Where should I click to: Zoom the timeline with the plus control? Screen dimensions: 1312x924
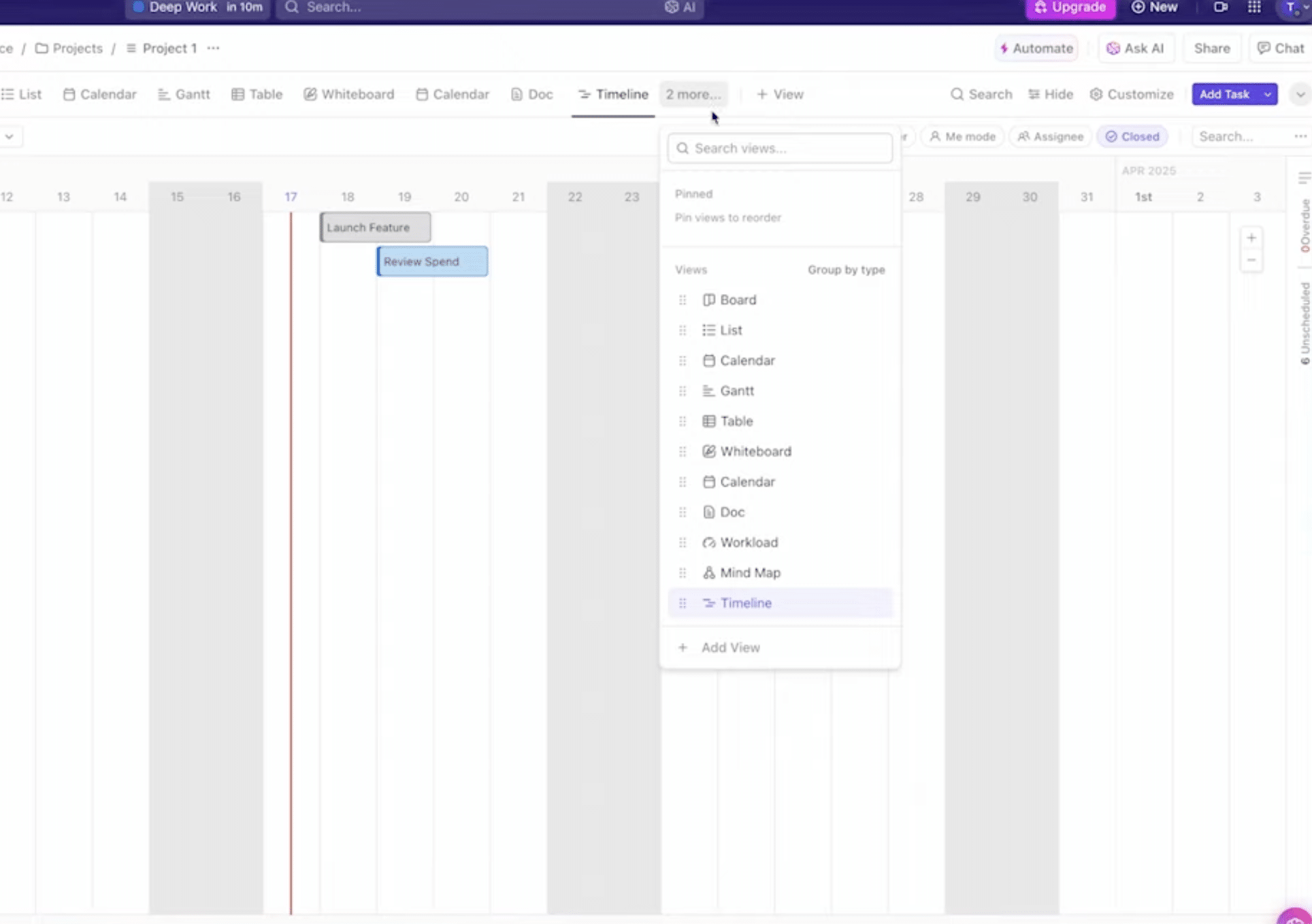1251,237
